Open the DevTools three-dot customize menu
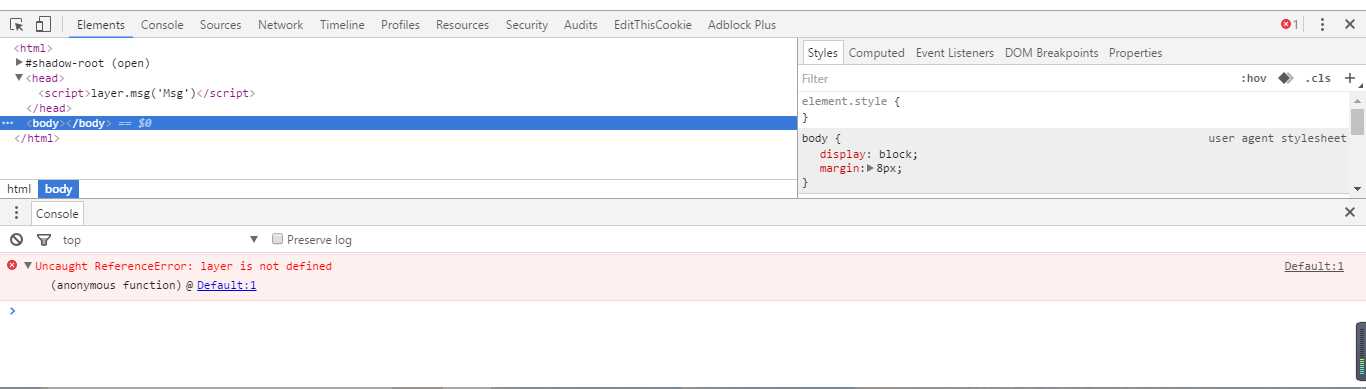Screen dimensions: 1366x389 click(x=1322, y=24)
